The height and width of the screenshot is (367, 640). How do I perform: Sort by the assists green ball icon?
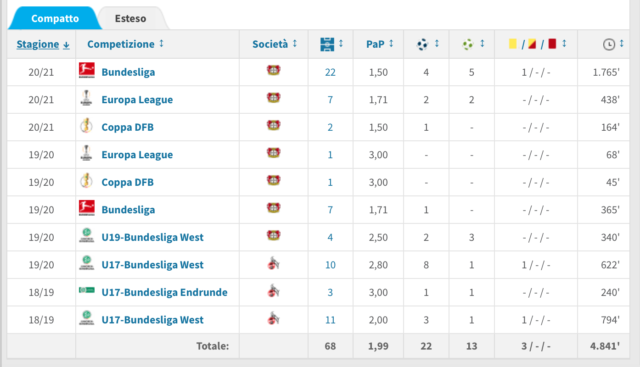pyautogui.click(x=468, y=44)
